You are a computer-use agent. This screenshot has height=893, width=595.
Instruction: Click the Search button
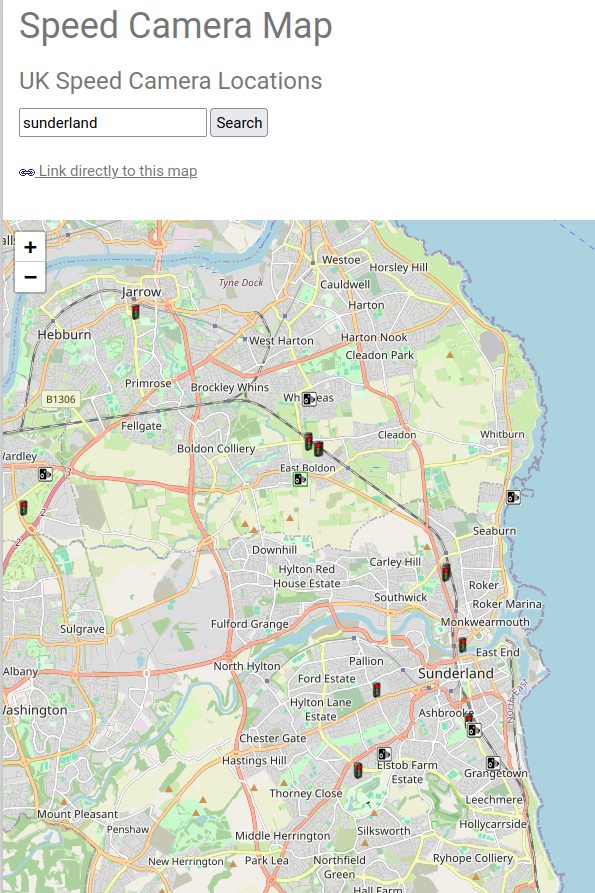(239, 122)
